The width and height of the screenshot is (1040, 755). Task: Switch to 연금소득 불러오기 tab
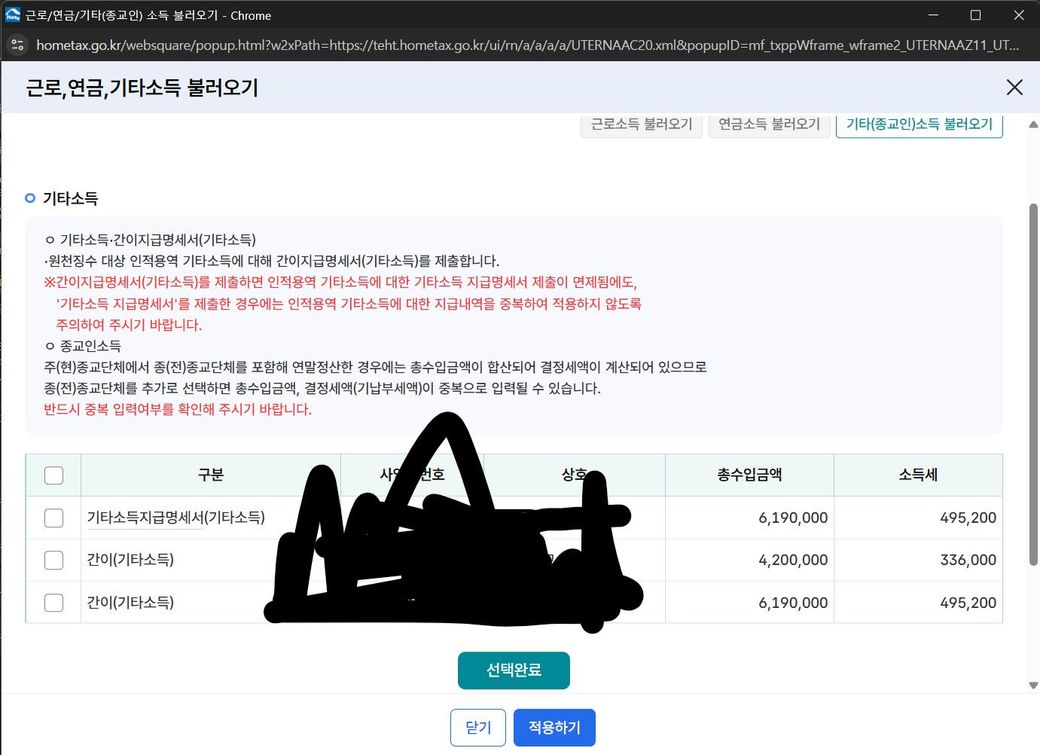[769, 125]
